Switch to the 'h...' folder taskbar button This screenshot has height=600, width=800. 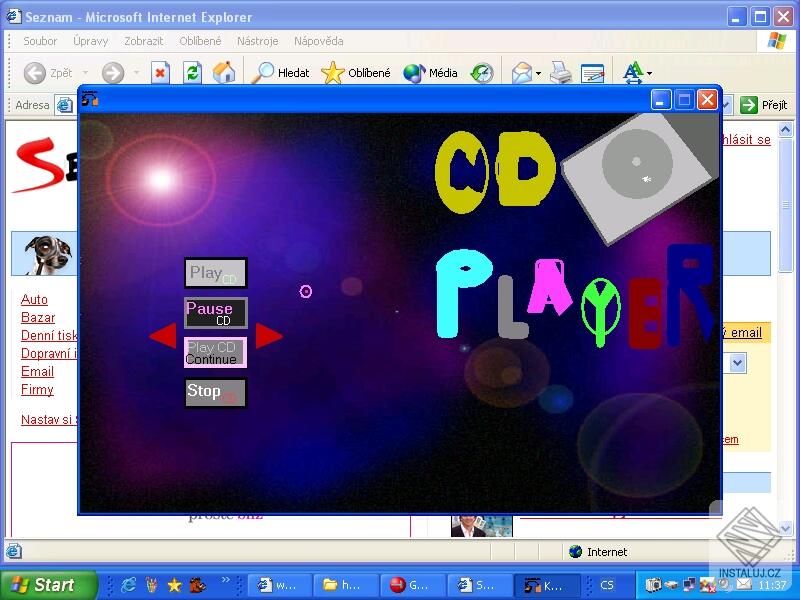(345, 585)
